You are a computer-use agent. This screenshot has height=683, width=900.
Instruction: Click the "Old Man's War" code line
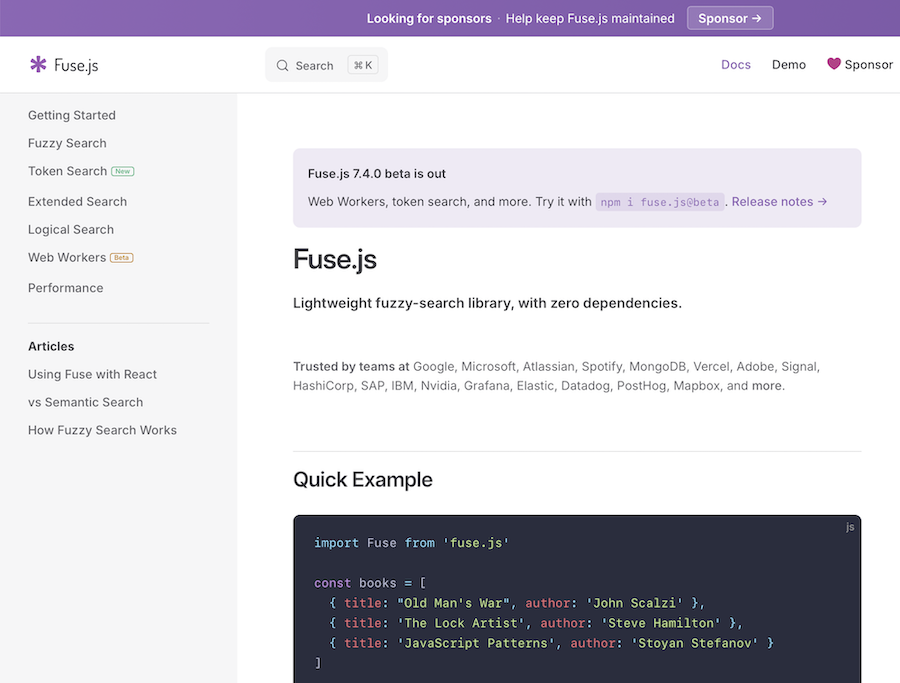point(517,603)
